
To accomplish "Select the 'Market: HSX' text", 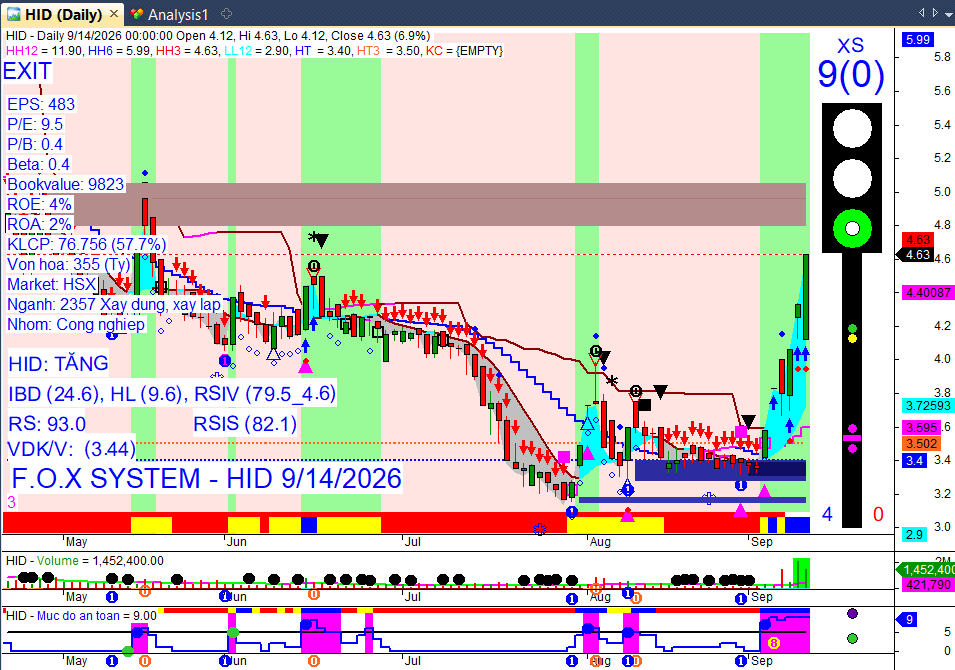I will pos(52,284).
